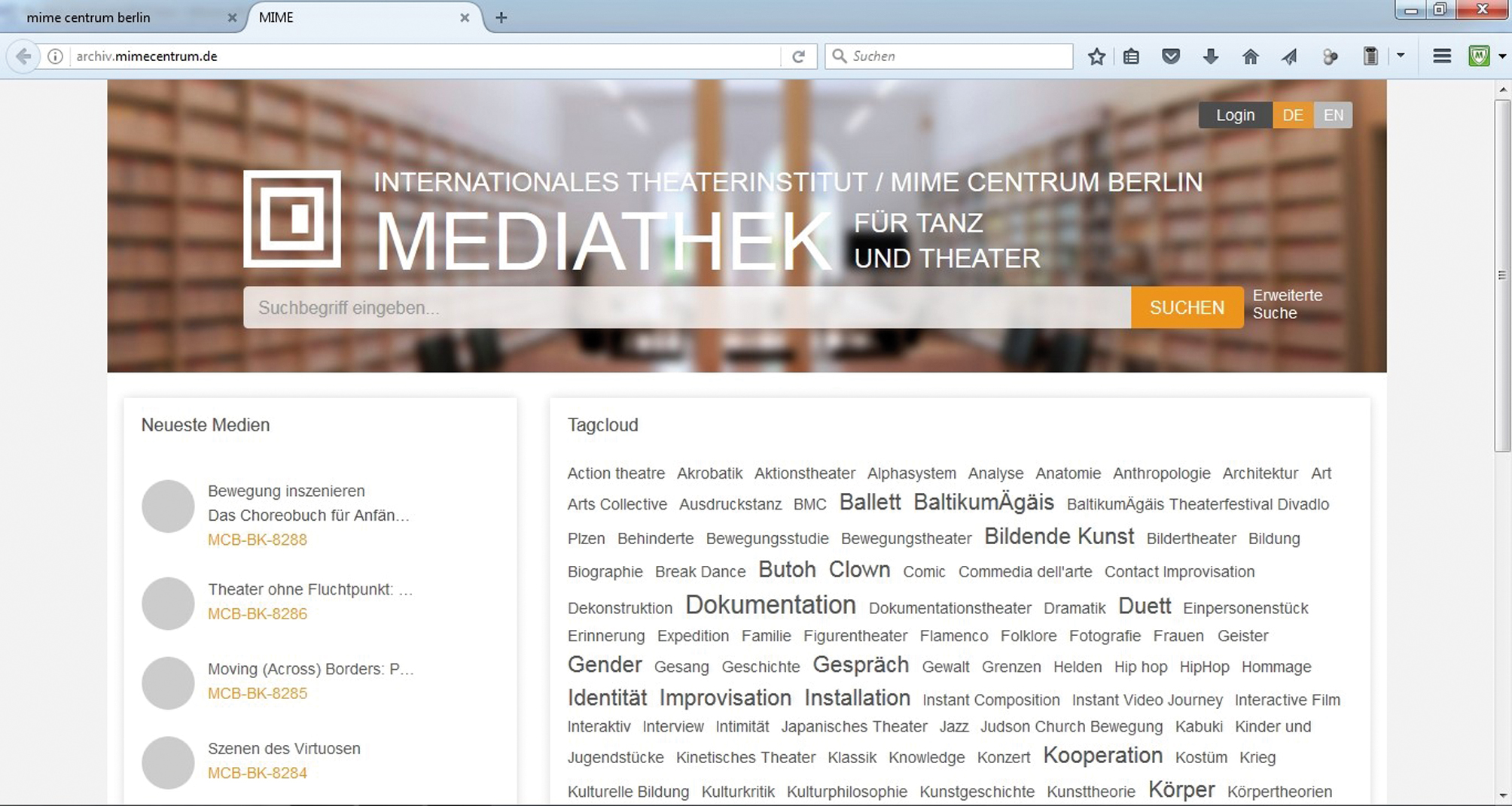The height and width of the screenshot is (806, 1512).
Task: Expand the toolbar overflow dropdown arrow
Action: pos(1401,56)
